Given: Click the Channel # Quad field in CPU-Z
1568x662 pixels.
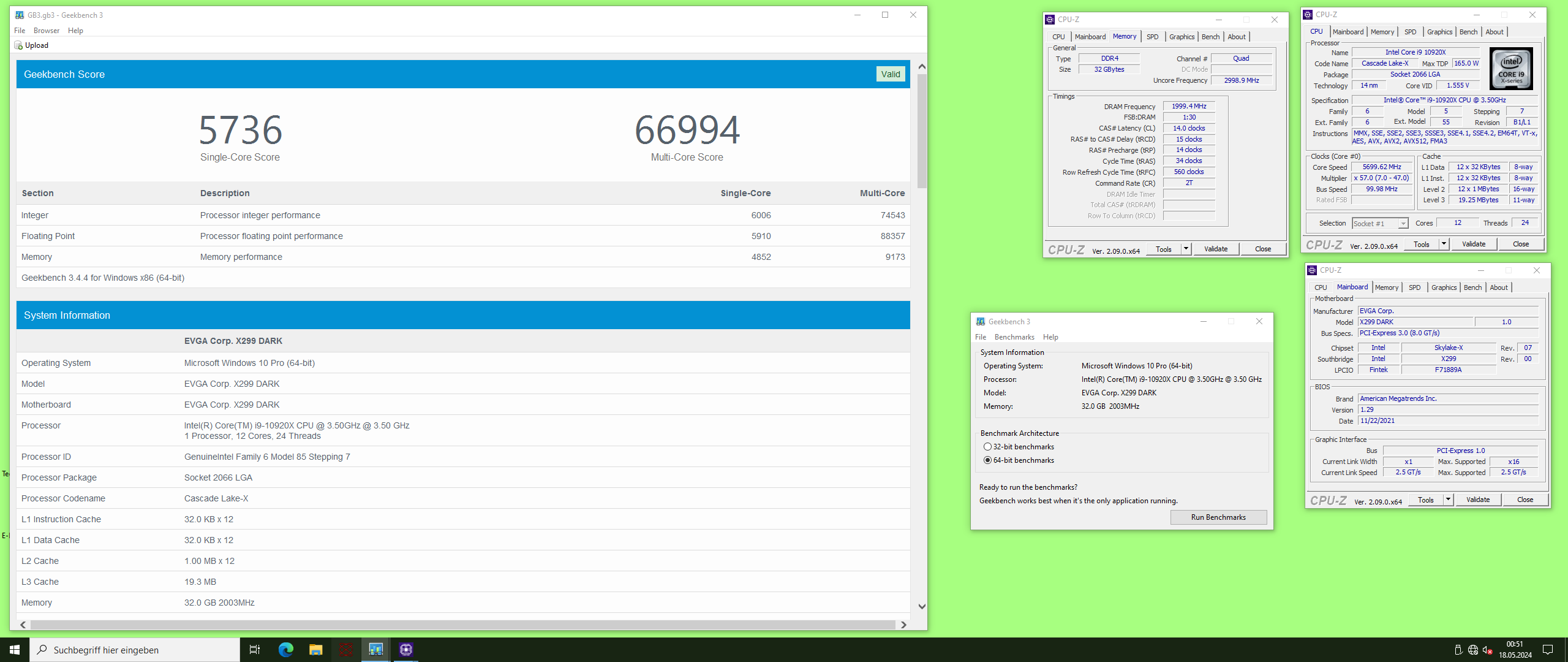Looking at the screenshot, I should tap(1241, 58).
